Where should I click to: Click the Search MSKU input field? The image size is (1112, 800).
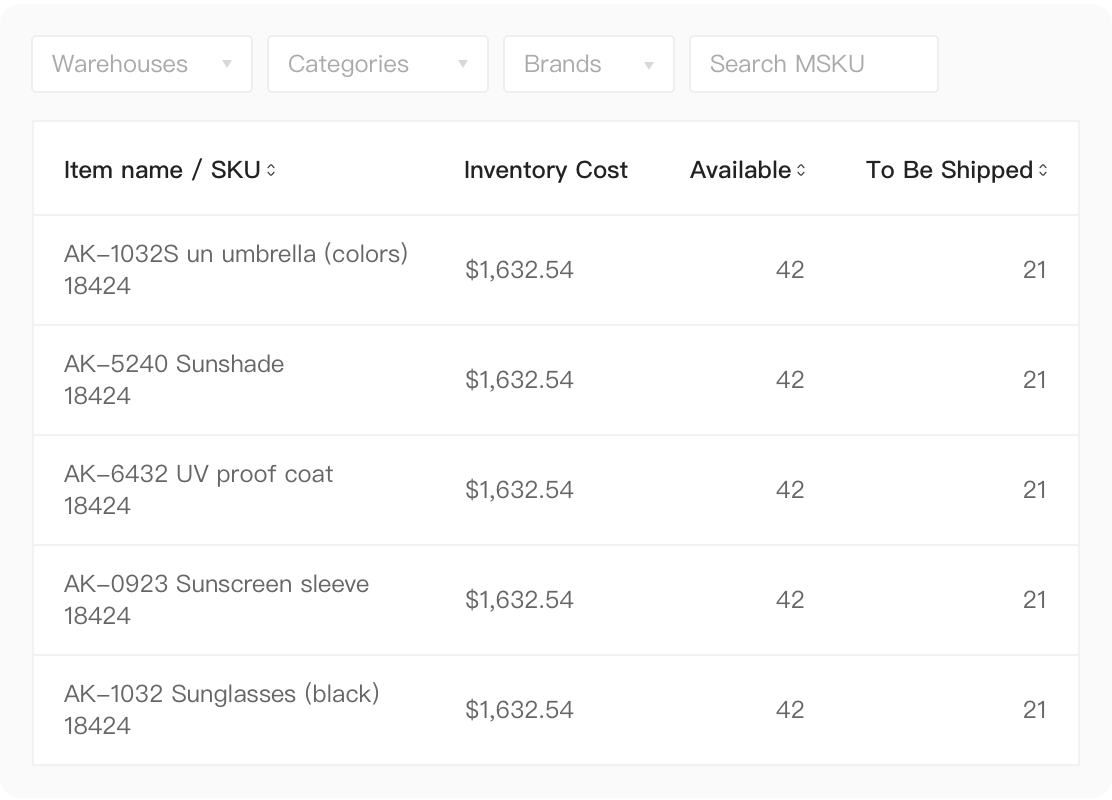click(813, 64)
